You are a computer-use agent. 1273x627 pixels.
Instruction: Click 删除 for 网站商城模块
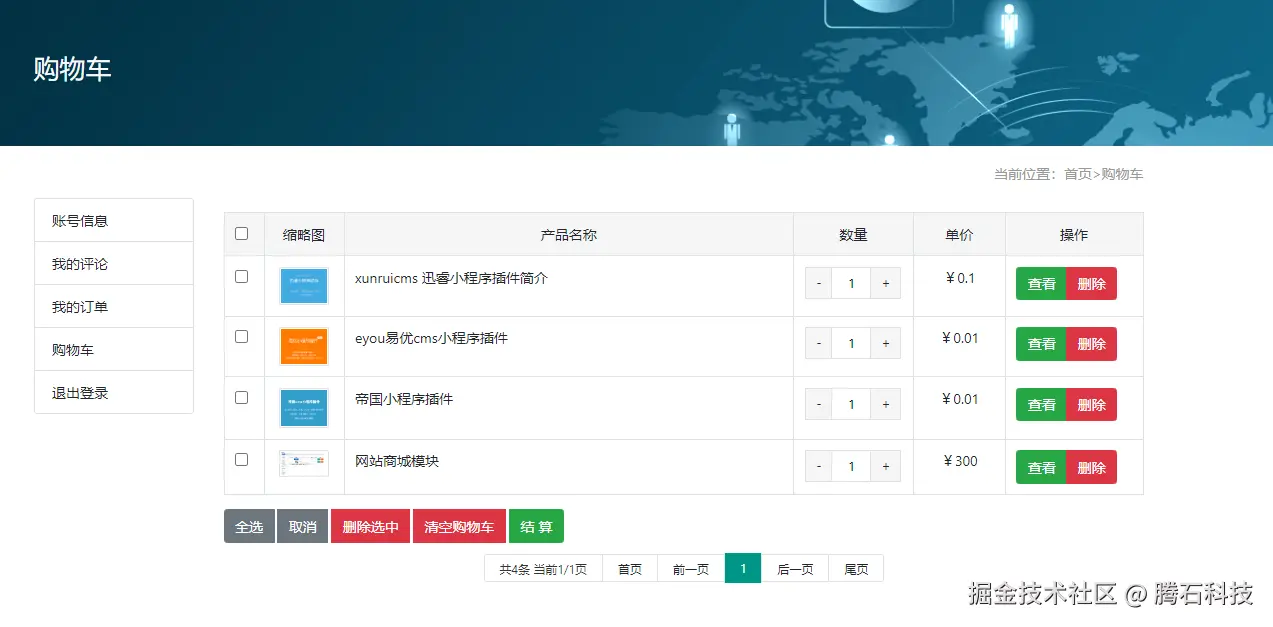[x=1092, y=467]
